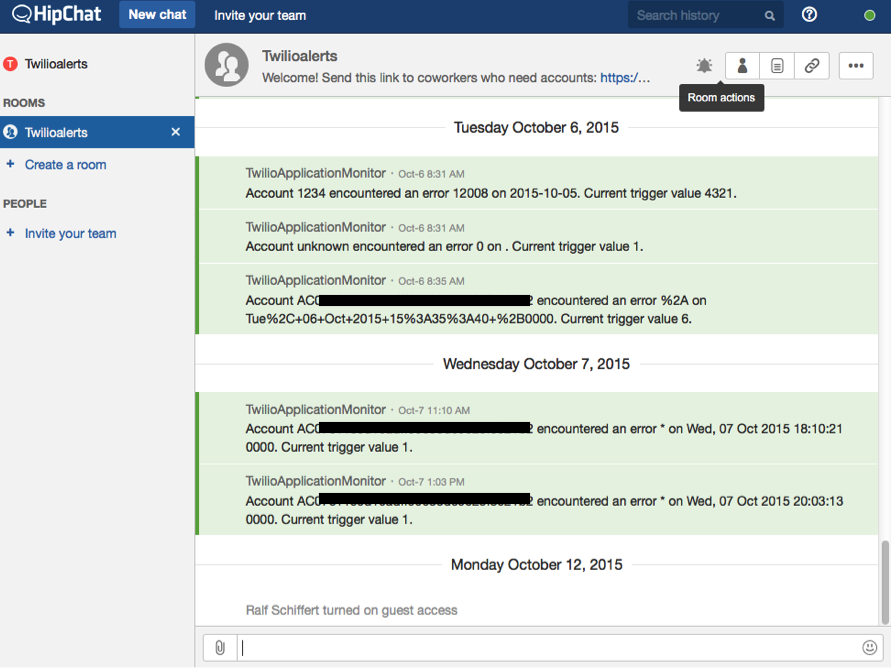Close the Twilioalerts room tab

[x=176, y=132]
